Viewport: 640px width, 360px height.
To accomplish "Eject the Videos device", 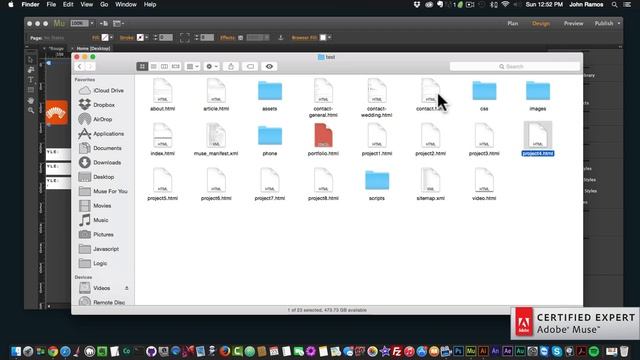I will click(127, 288).
